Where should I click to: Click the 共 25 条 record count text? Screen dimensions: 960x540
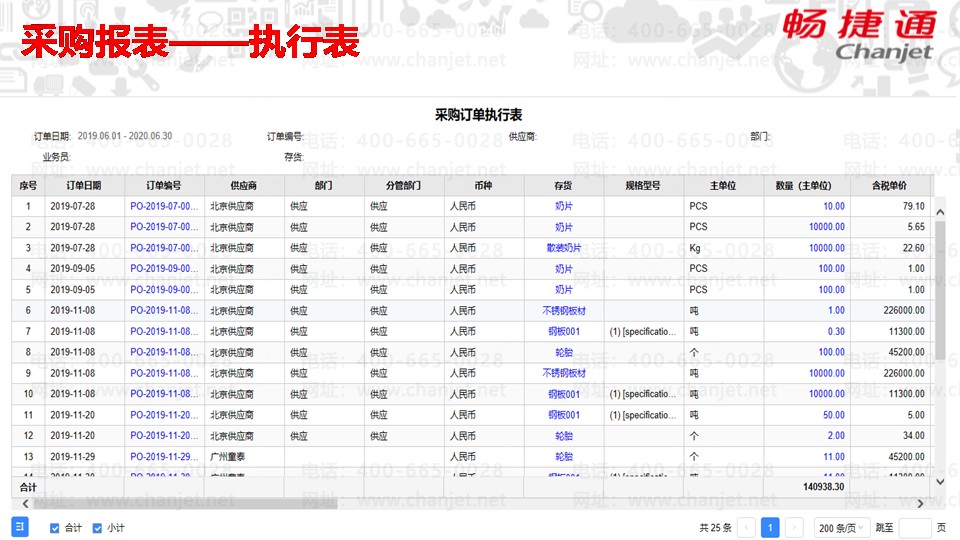pos(715,527)
